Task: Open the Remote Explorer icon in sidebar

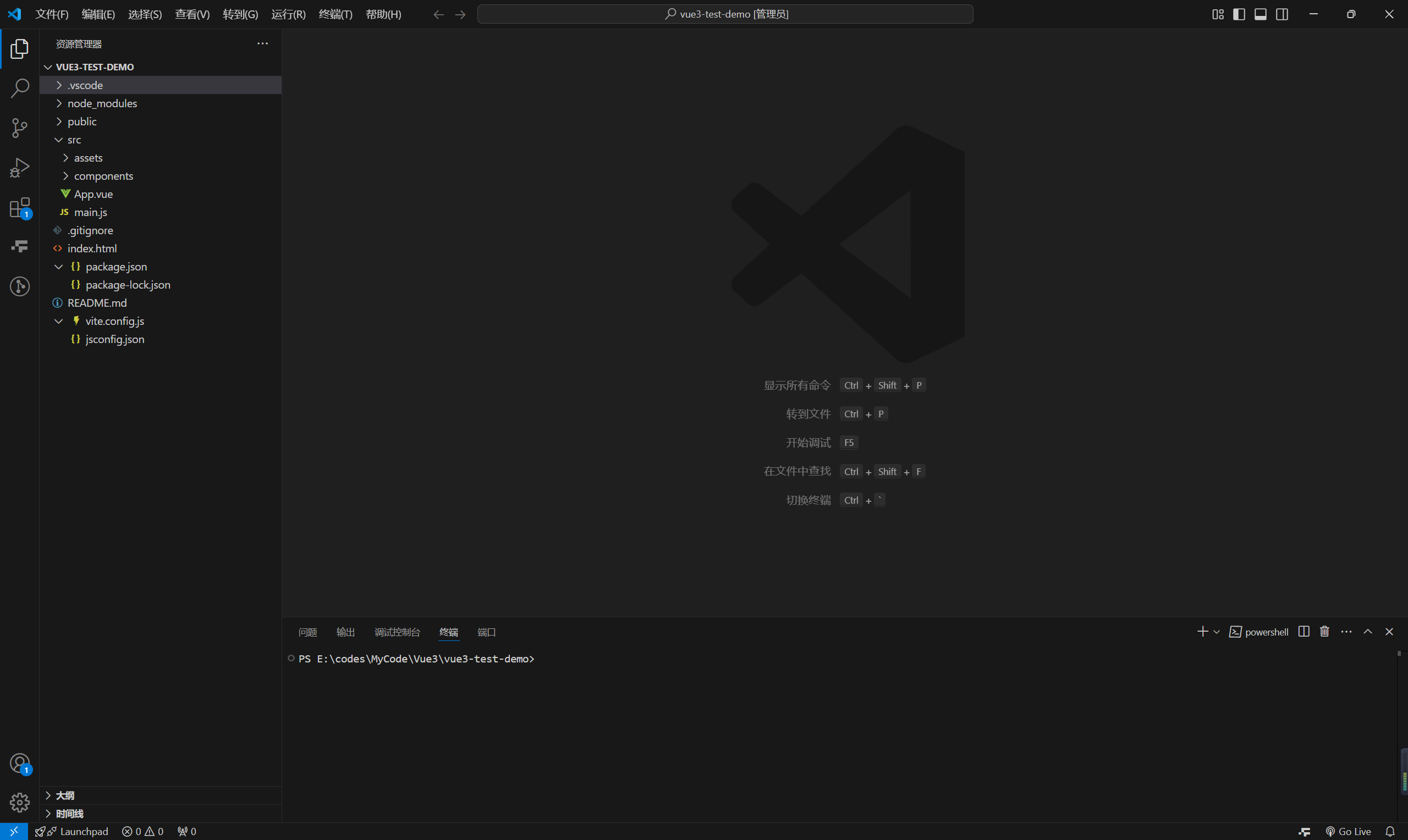Action: pyautogui.click(x=20, y=246)
